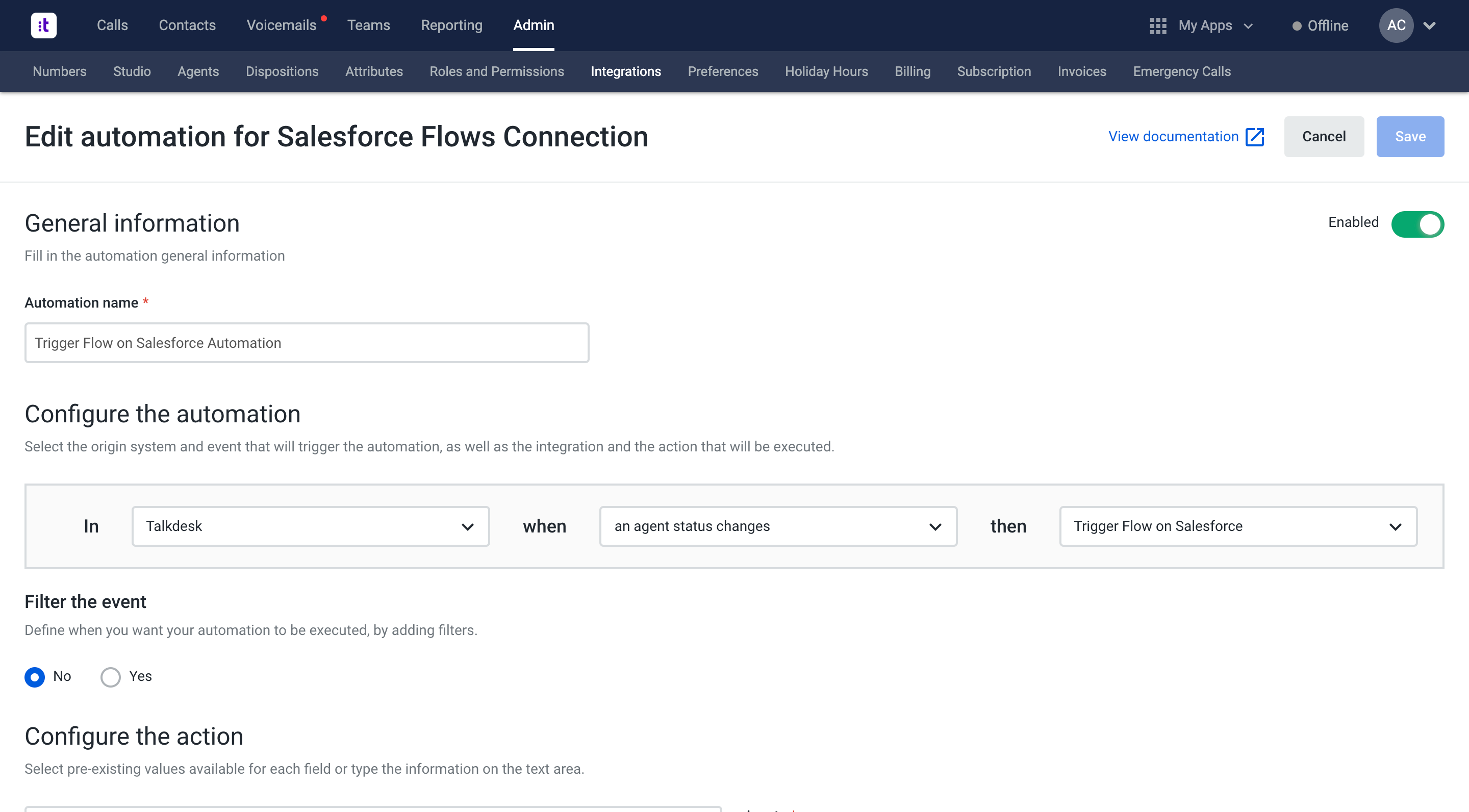1469x812 pixels.
Task: Click the AC user avatar
Action: coord(1396,25)
